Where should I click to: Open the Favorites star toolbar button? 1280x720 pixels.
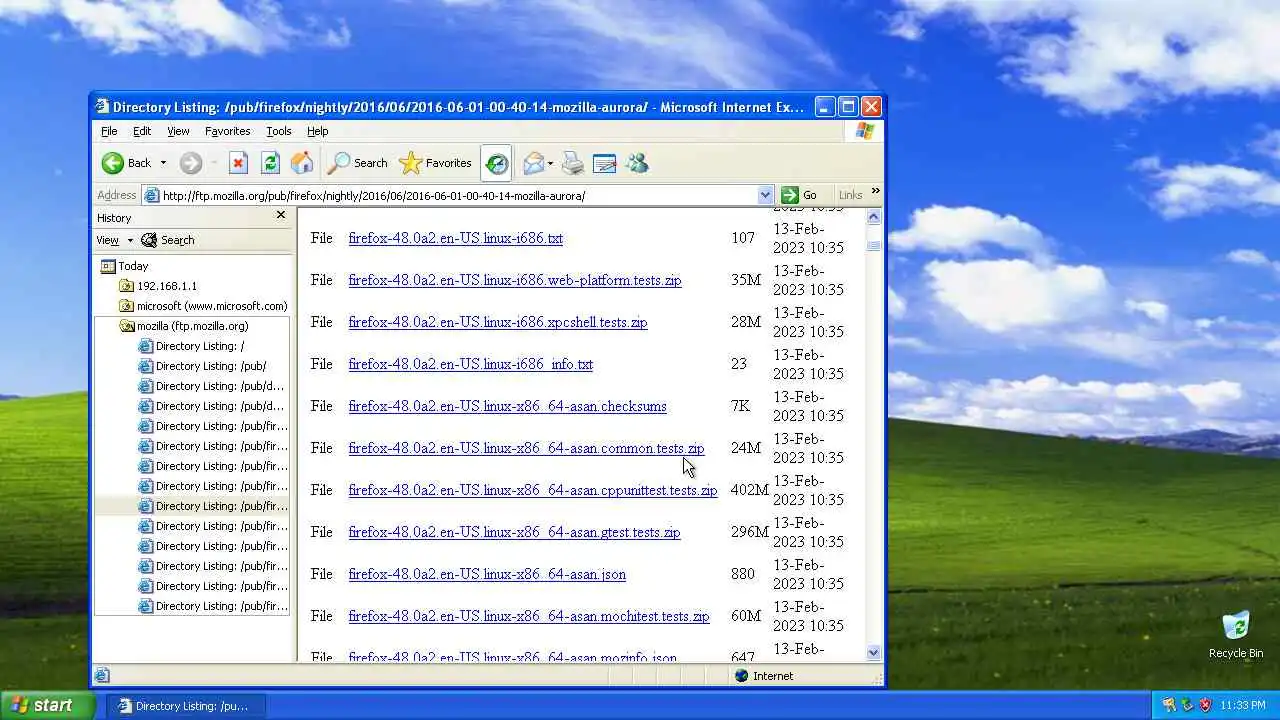435,163
